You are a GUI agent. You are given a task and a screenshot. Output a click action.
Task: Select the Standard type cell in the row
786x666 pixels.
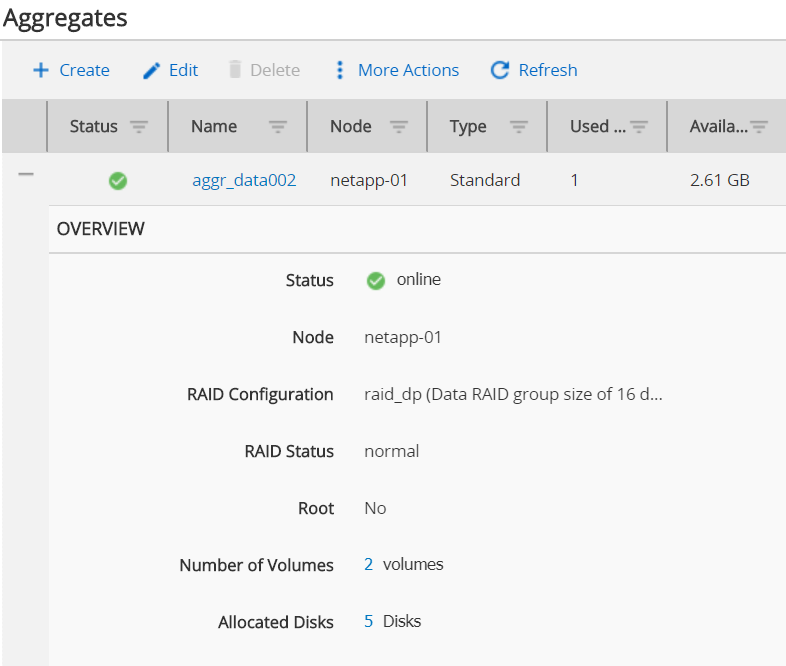485,181
